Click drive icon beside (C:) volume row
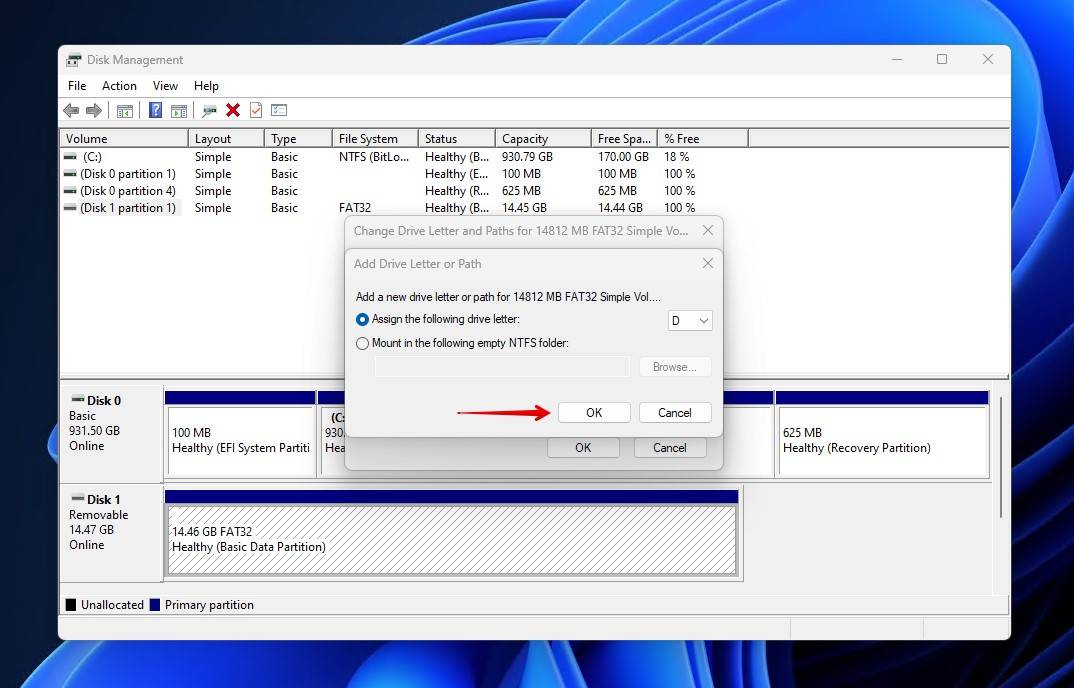Image resolution: width=1074 pixels, height=688 pixels. pyautogui.click(x=70, y=157)
